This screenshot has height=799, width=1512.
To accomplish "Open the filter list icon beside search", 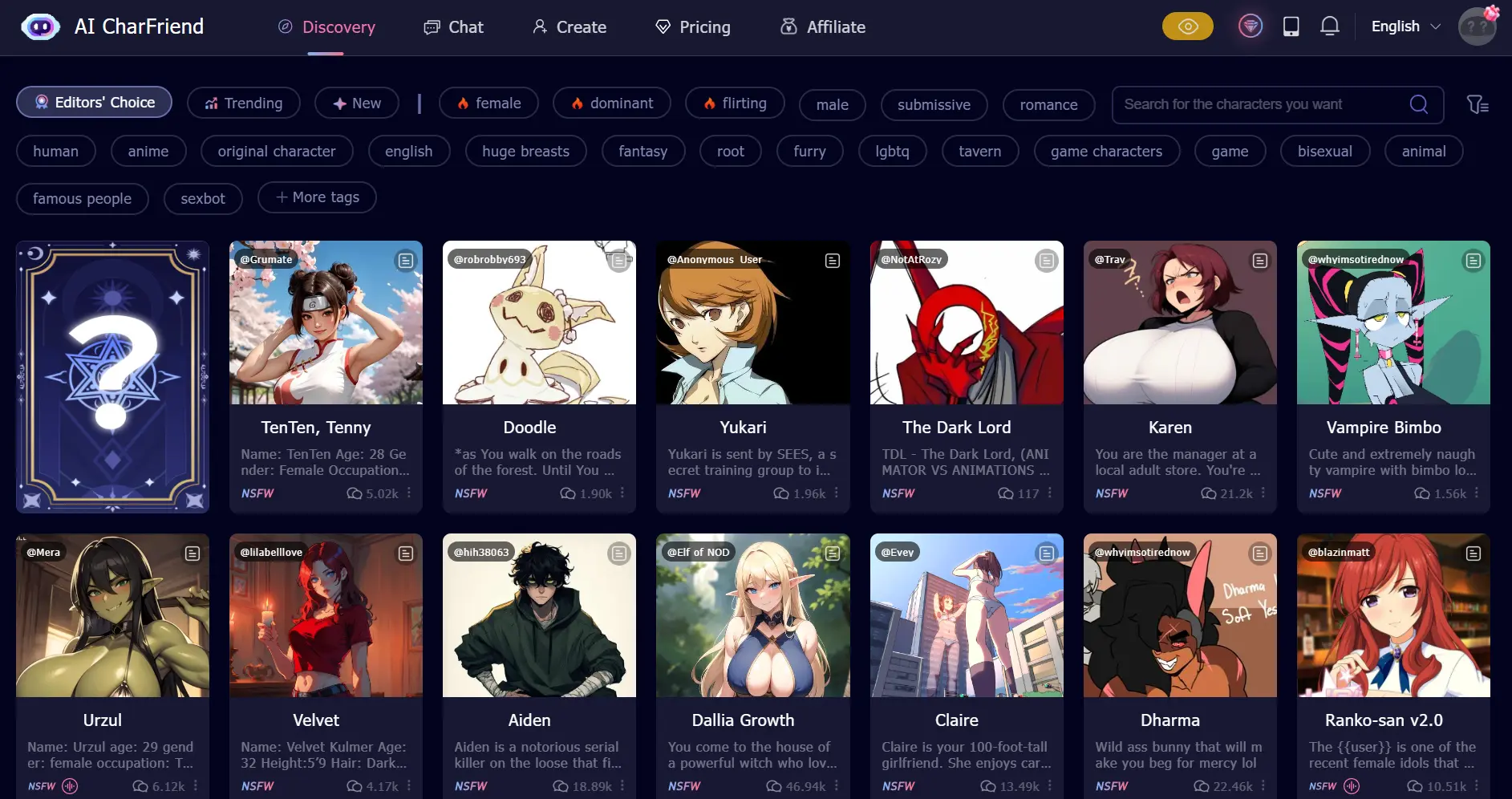I will 1478,104.
